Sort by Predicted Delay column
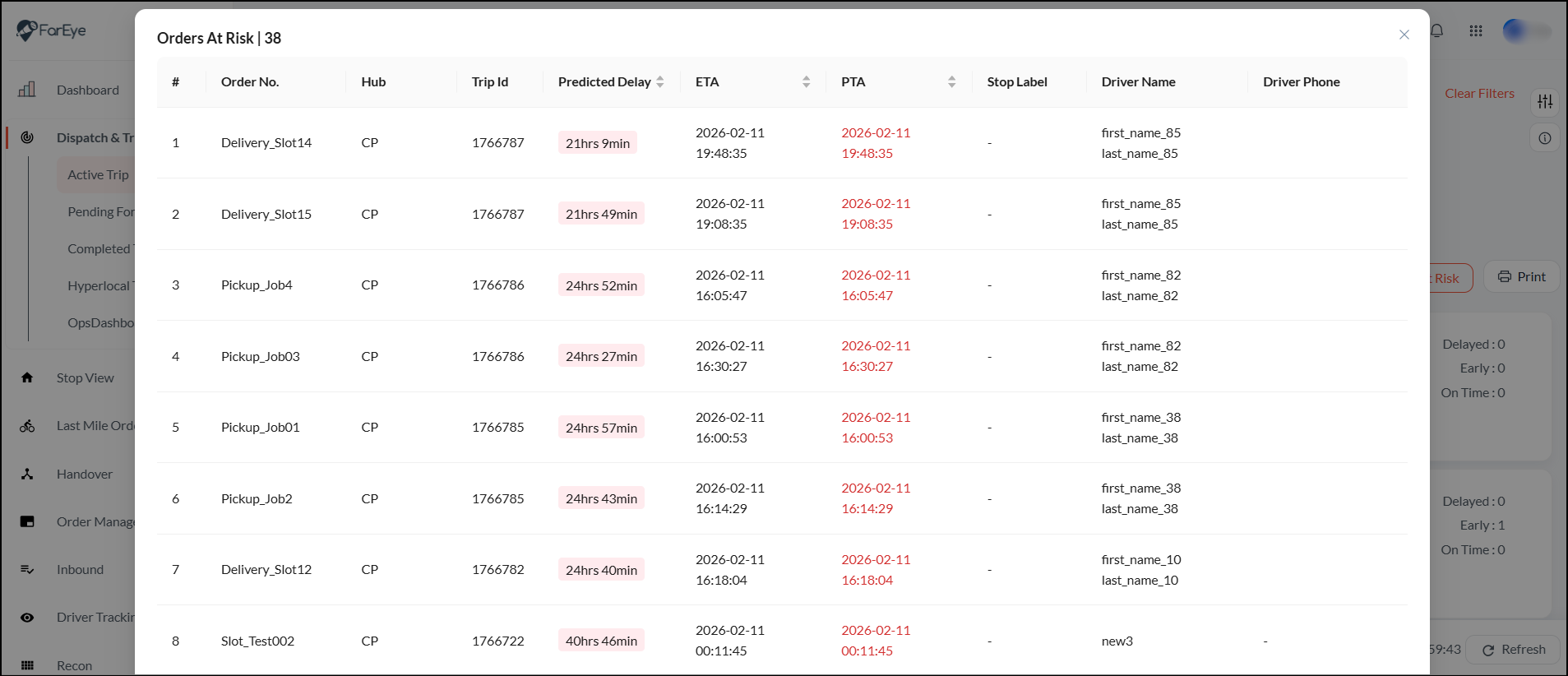The image size is (1568, 676). (660, 82)
